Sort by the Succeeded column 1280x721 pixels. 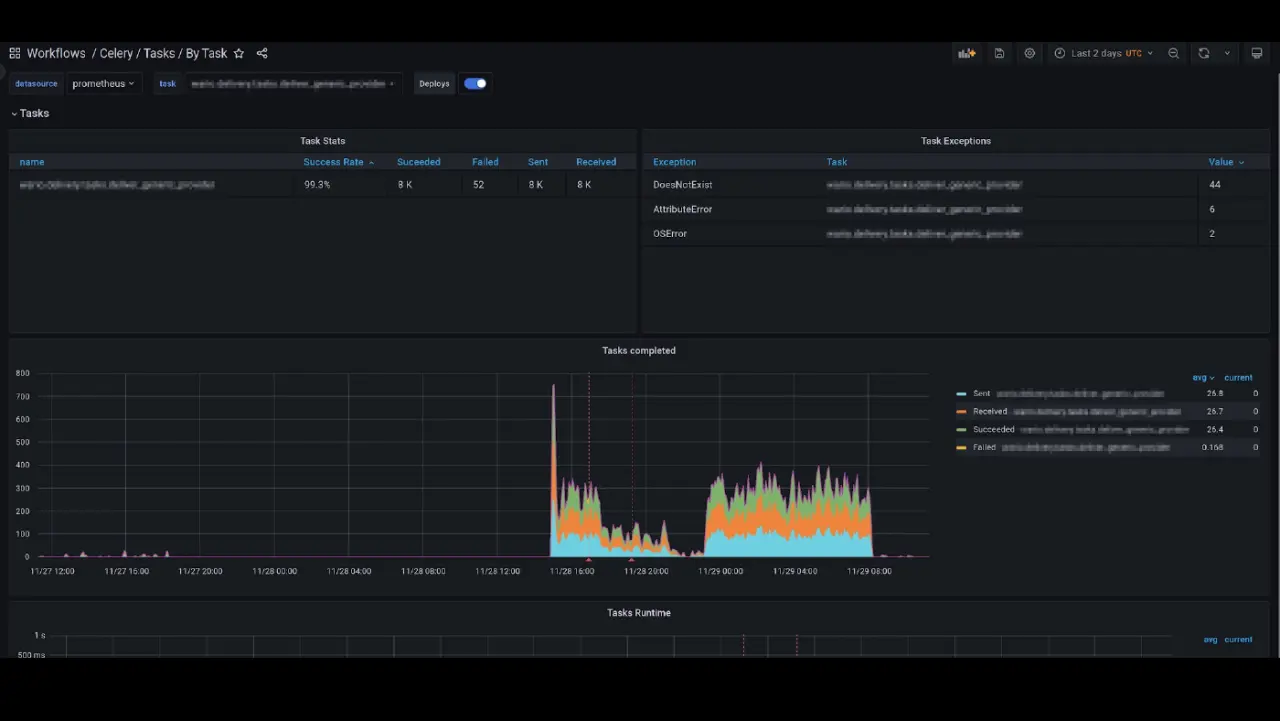418,162
